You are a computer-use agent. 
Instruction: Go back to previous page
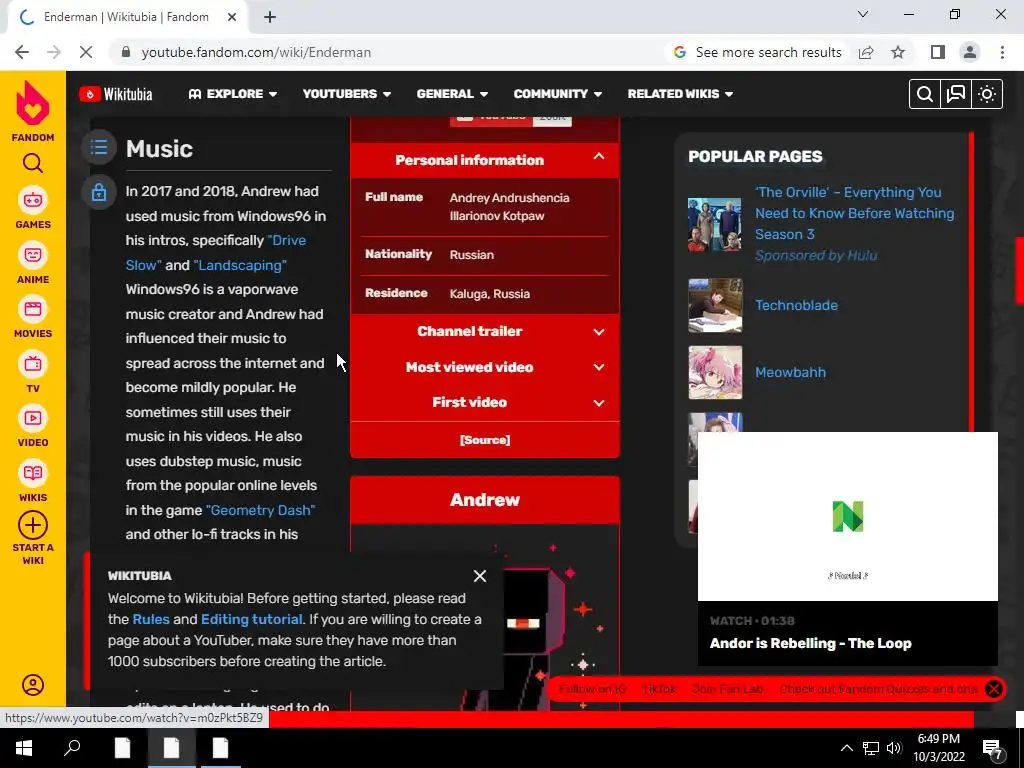pyautogui.click(x=22, y=52)
